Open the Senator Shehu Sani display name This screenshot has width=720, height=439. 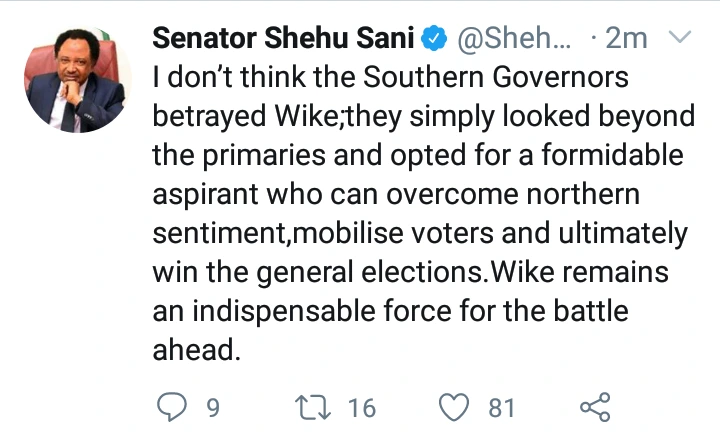[x=283, y=40]
